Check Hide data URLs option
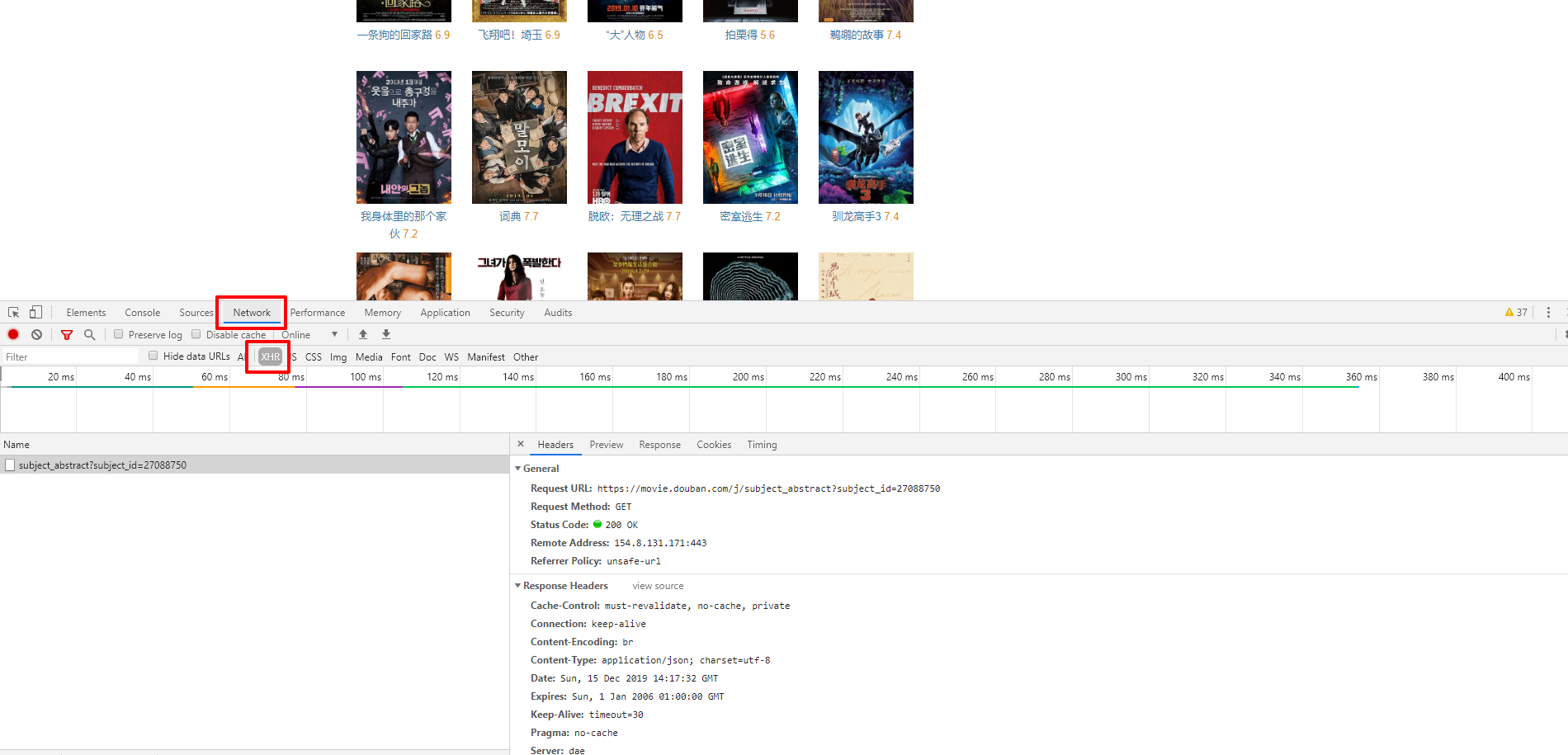This screenshot has height=755, width=1568. [x=153, y=356]
